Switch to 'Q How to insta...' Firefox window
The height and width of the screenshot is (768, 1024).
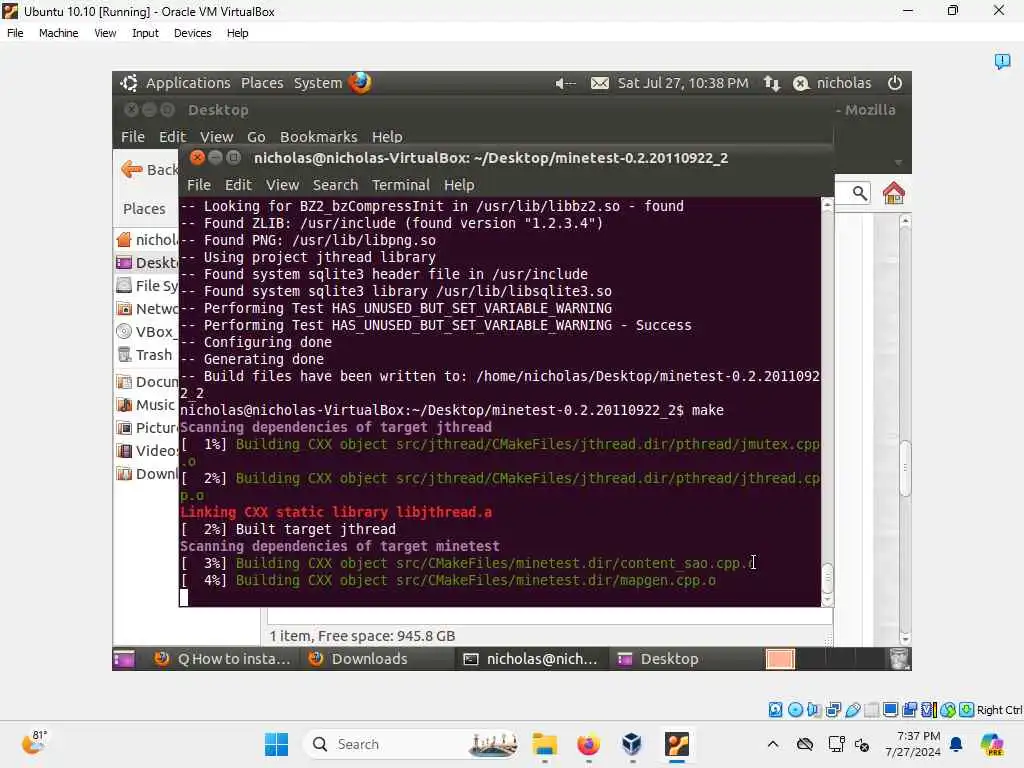(x=222, y=659)
